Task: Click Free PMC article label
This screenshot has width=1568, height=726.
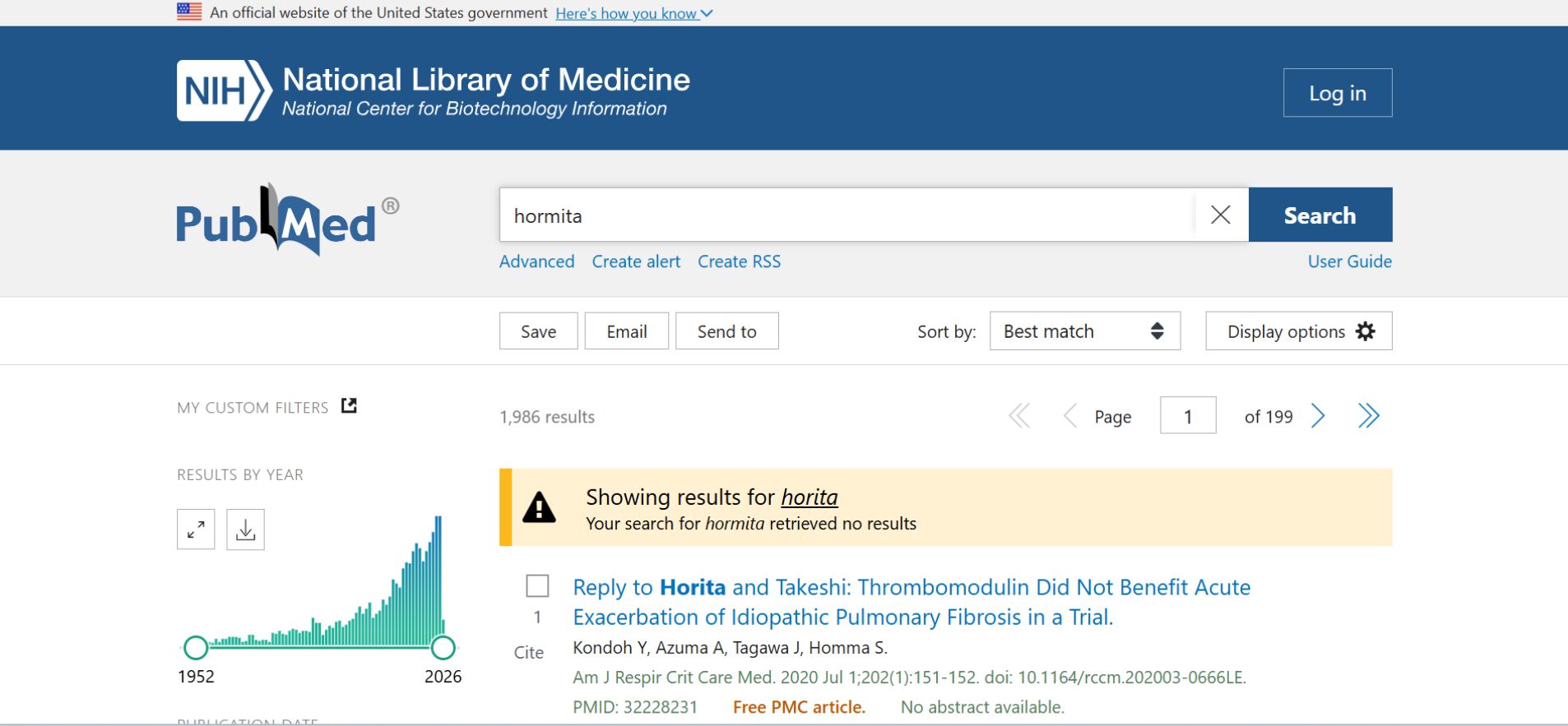Action: click(x=799, y=707)
